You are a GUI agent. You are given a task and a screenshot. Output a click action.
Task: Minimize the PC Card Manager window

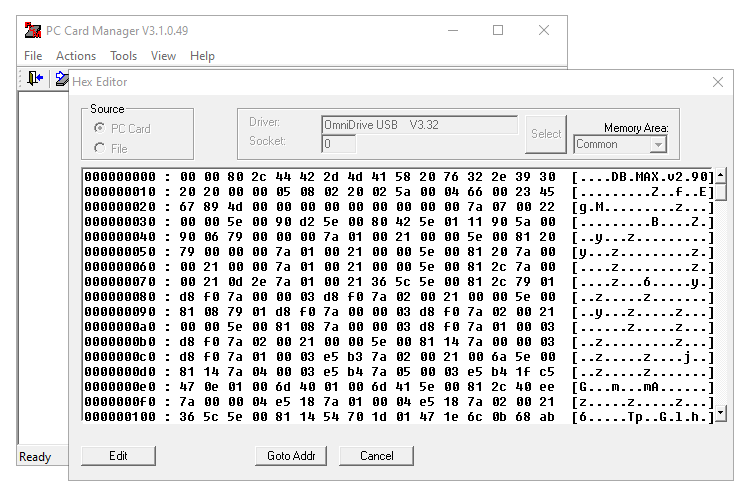(452, 30)
